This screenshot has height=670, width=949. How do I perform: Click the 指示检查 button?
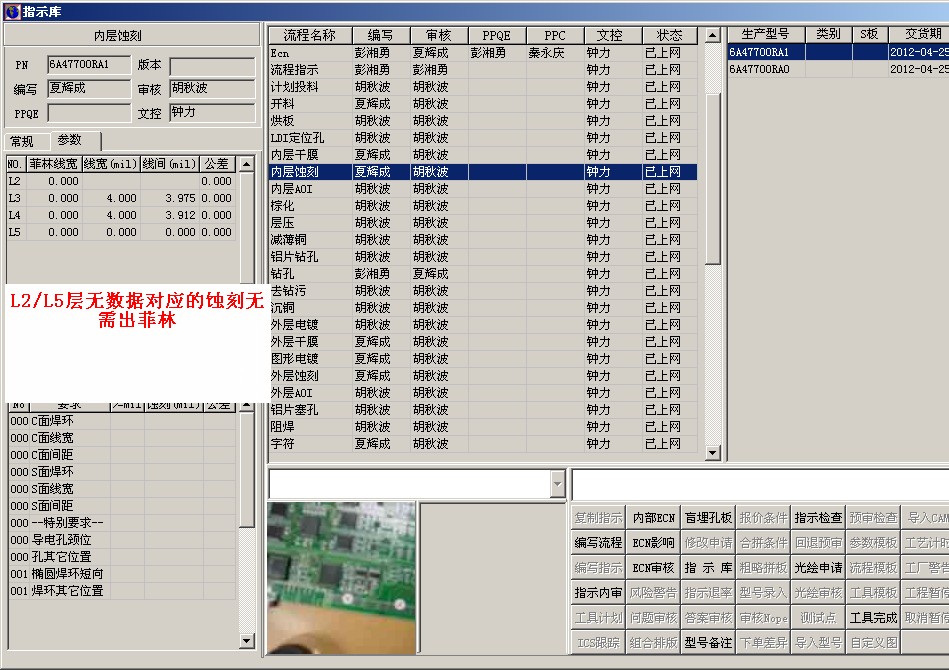pyautogui.click(x=818, y=518)
